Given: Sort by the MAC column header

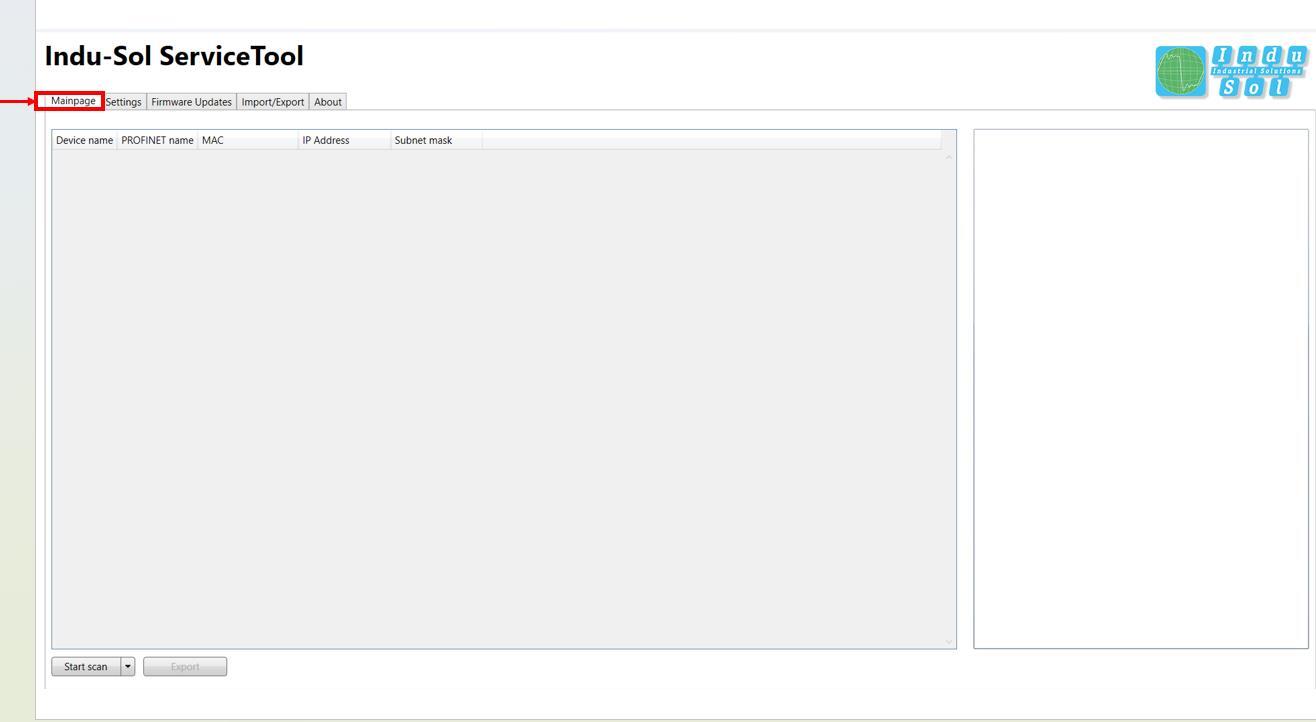Looking at the screenshot, I should (x=248, y=140).
